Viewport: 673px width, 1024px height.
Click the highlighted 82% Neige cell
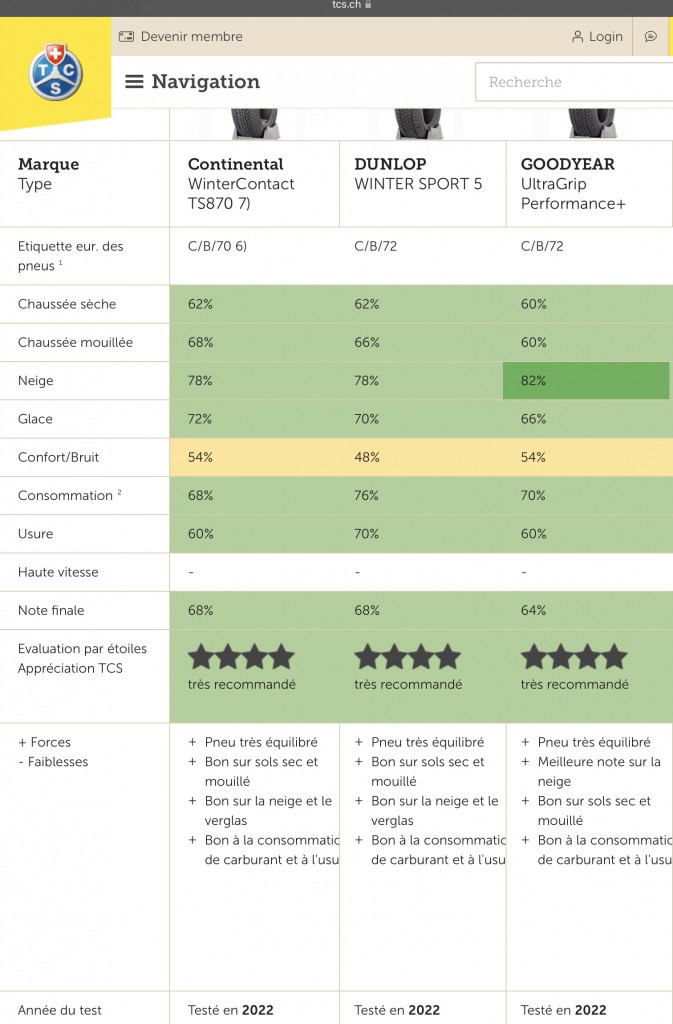tap(586, 381)
